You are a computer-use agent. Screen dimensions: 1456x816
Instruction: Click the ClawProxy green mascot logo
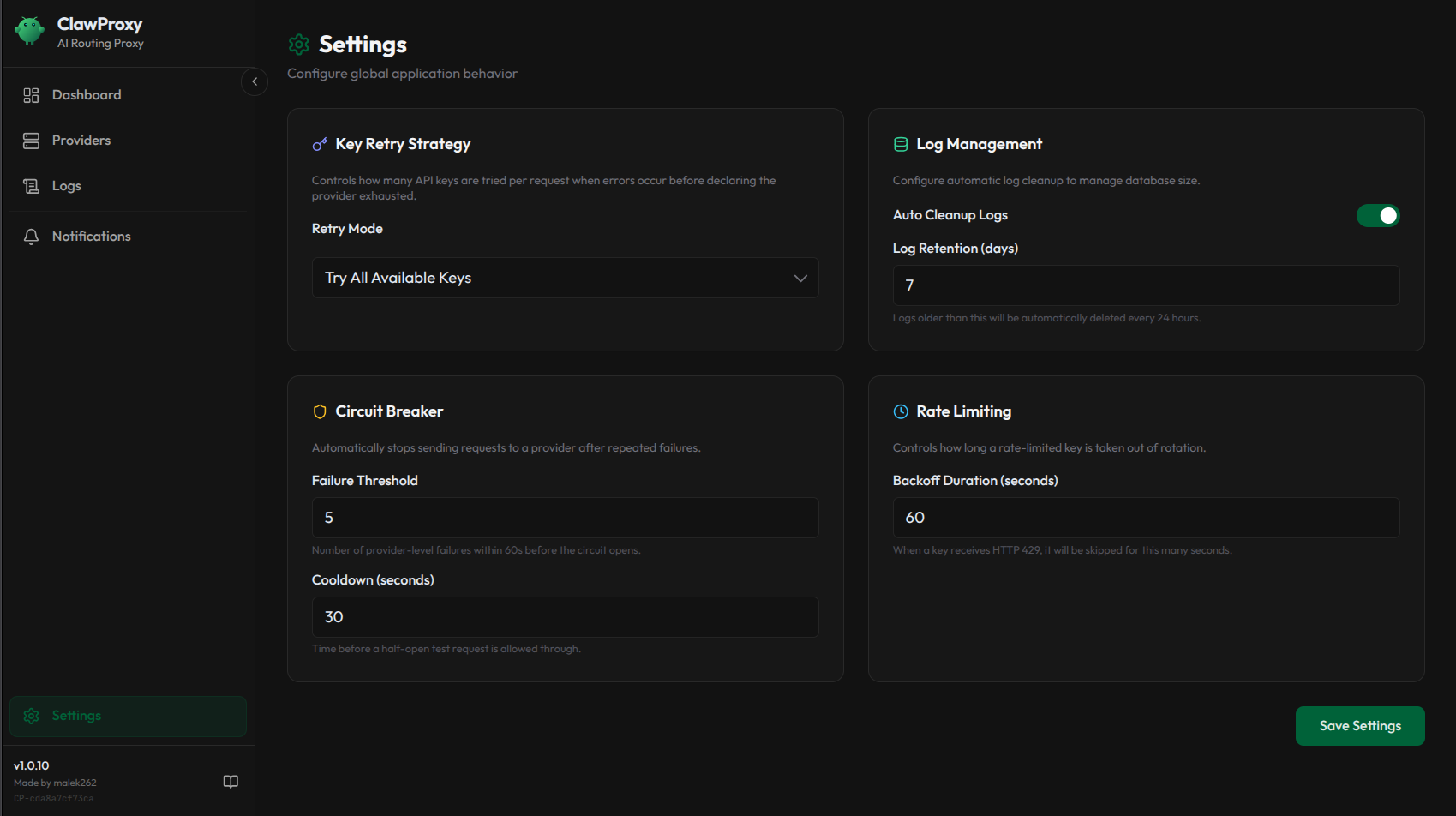29,31
